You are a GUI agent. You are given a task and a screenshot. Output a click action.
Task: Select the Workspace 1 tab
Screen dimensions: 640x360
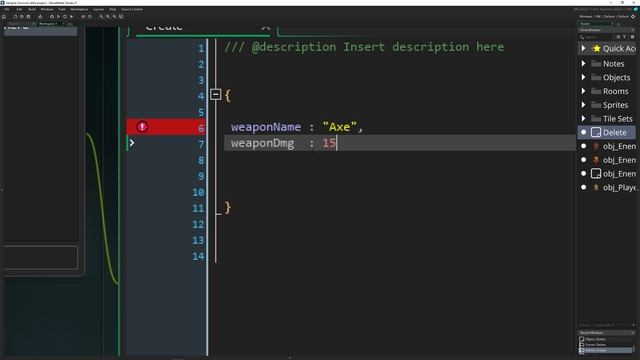[48, 24]
